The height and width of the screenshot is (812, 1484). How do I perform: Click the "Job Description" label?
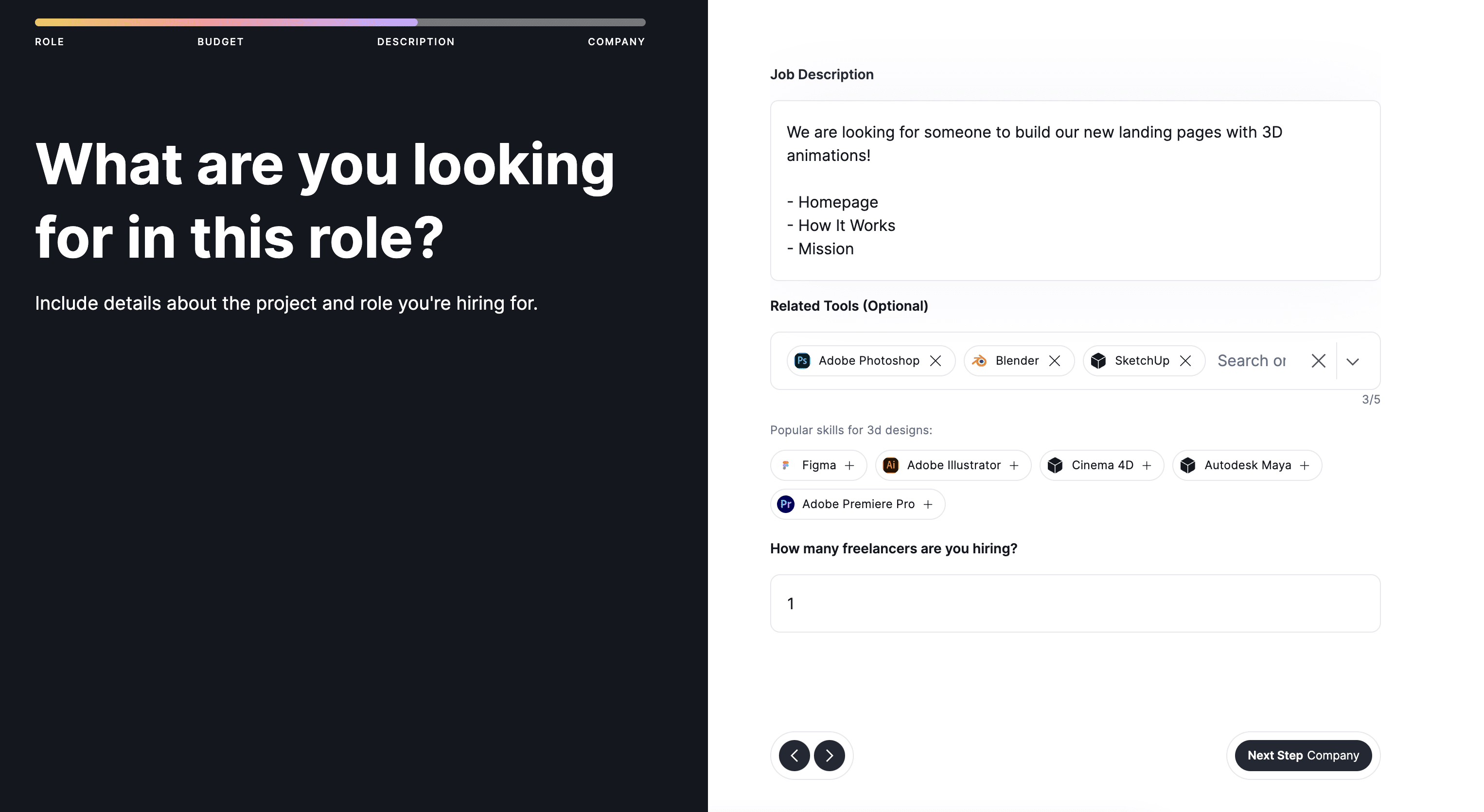(822, 74)
